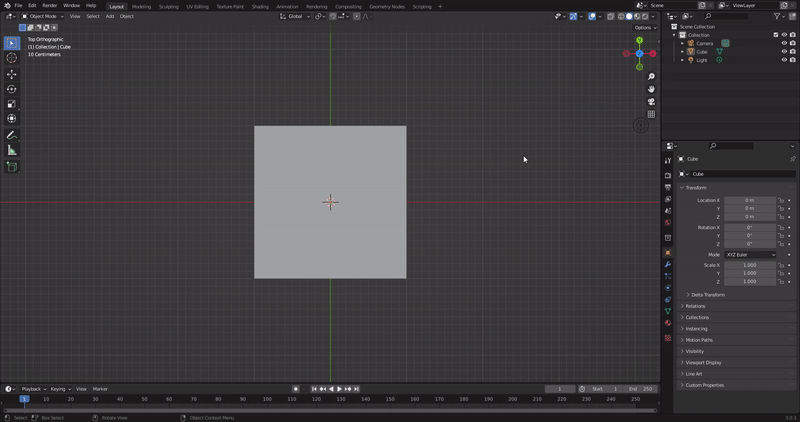Switch to the Shading workspace tab
Viewport: 800px width, 422px height.
pos(260,7)
